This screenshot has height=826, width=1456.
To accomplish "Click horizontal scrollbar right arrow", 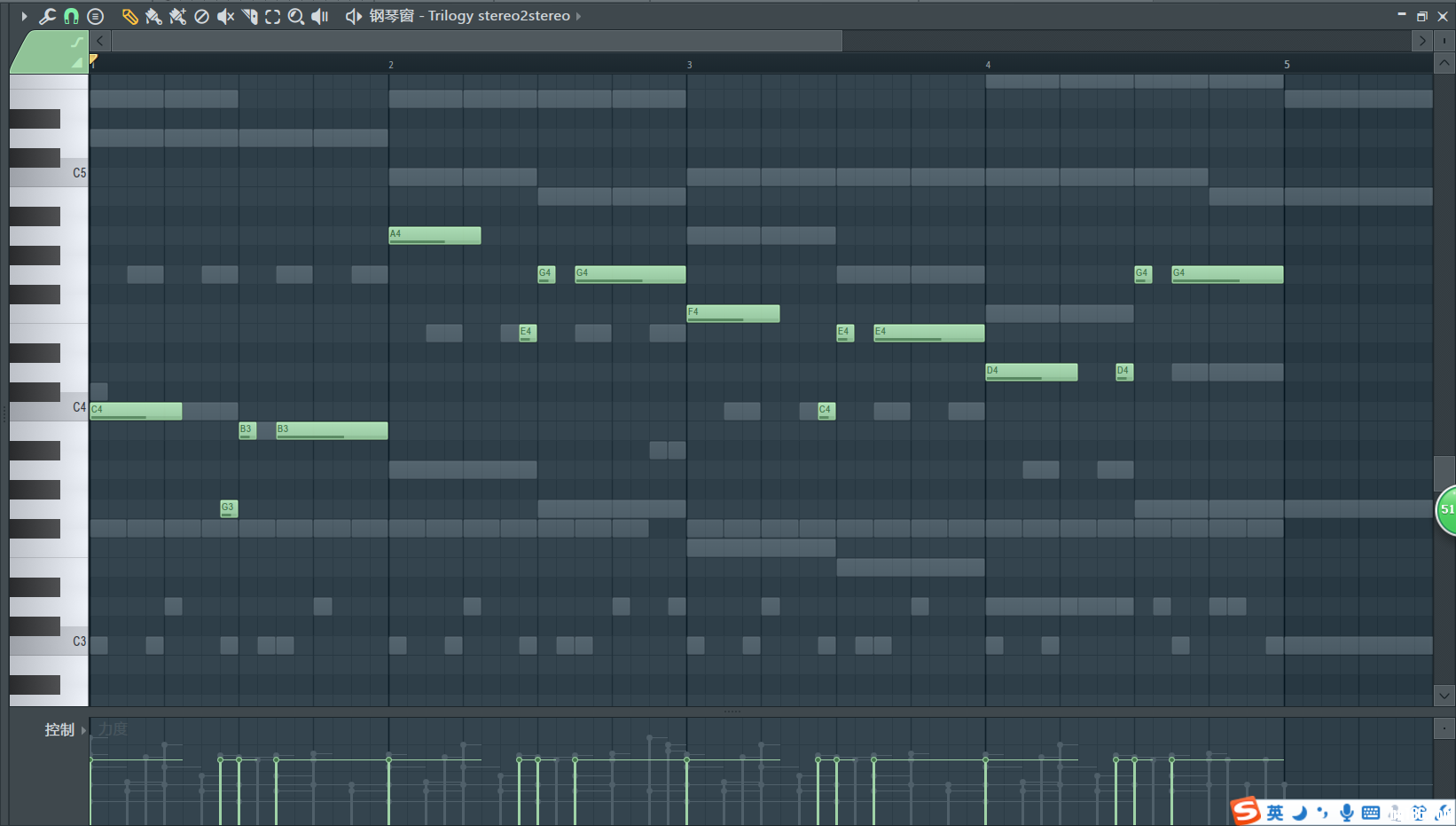I will coord(1422,41).
